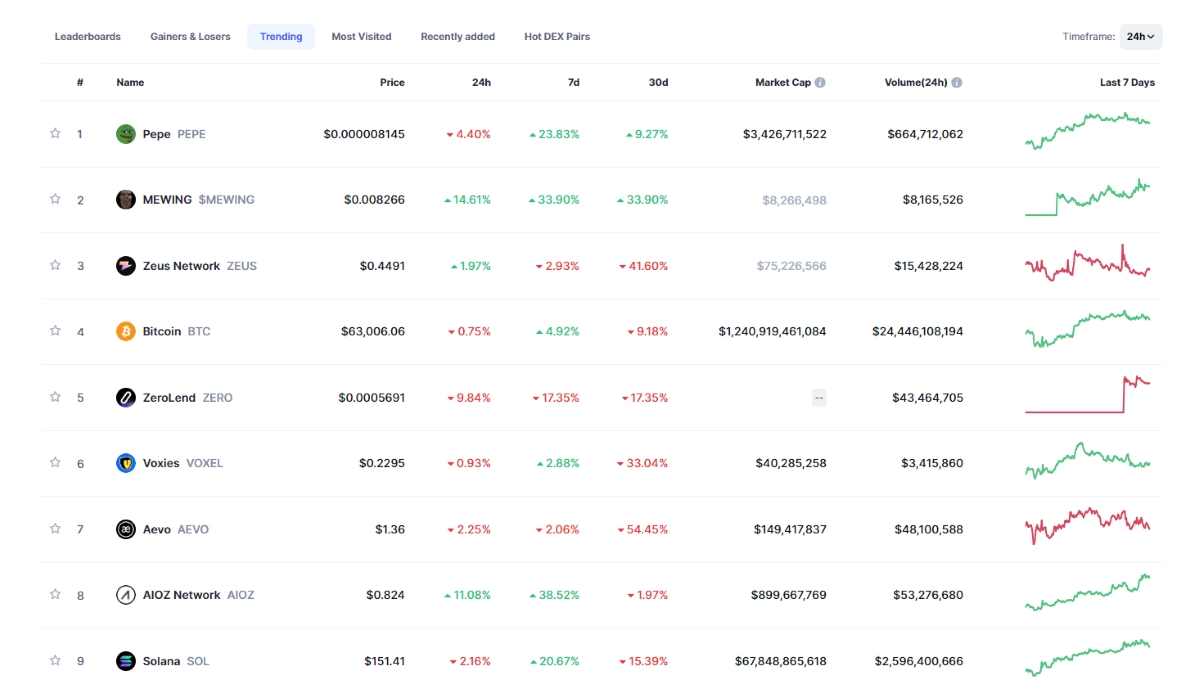1200x694 pixels.
Task: Sort by Volume(24h) column header
Action: click(916, 82)
